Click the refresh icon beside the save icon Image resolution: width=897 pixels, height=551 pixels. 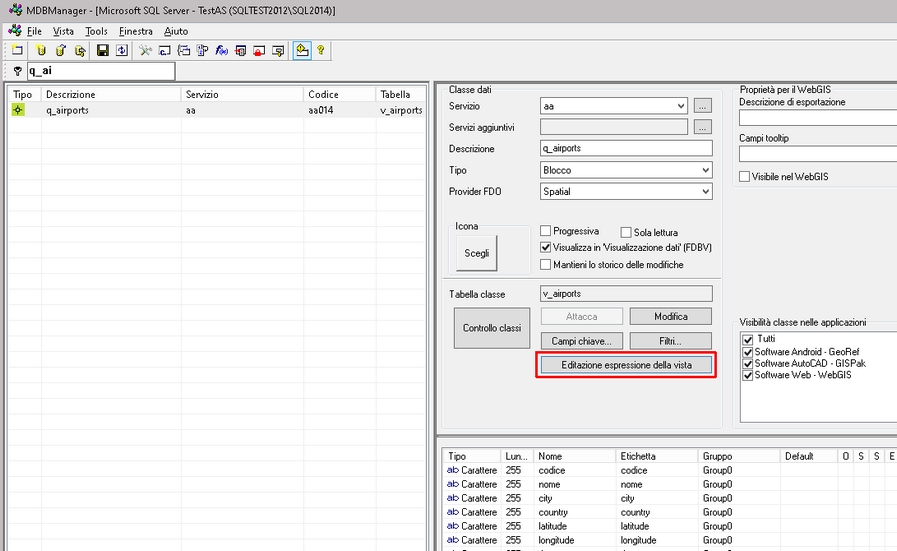coord(122,50)
